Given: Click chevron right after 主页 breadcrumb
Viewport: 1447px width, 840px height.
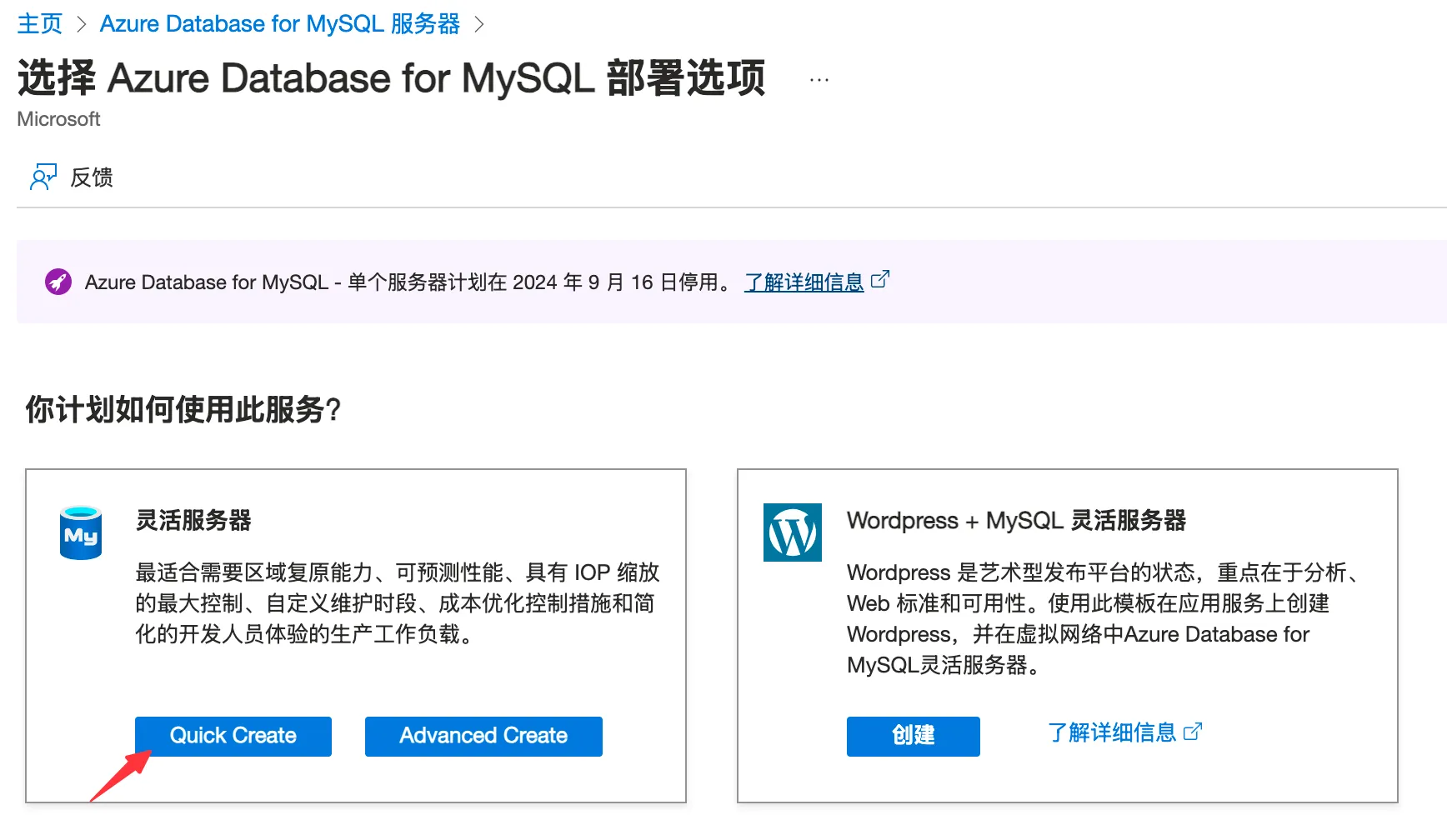Looking at the screenshot, I should point(81,24).
